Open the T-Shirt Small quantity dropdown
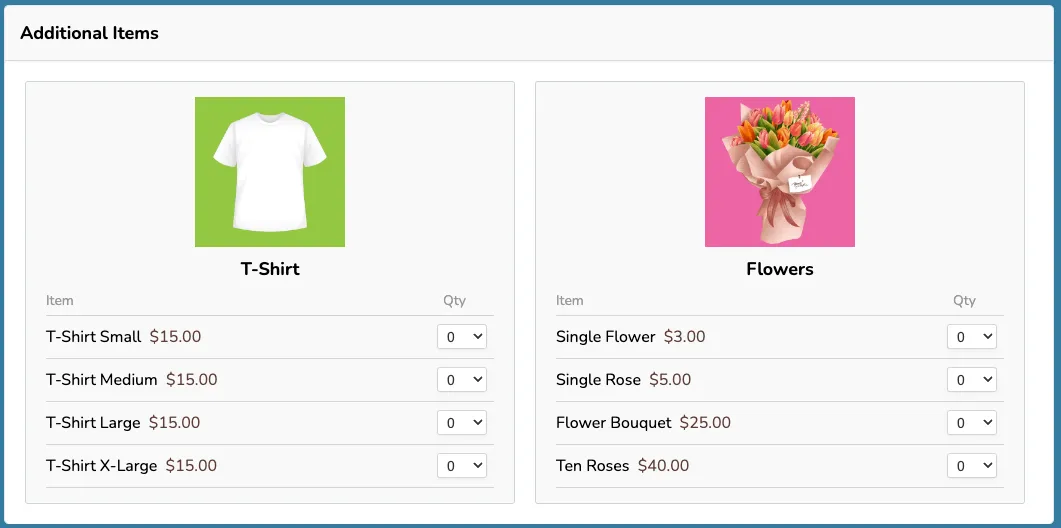The height and width of the screenshot is (528, 1061). click(461, 336)
